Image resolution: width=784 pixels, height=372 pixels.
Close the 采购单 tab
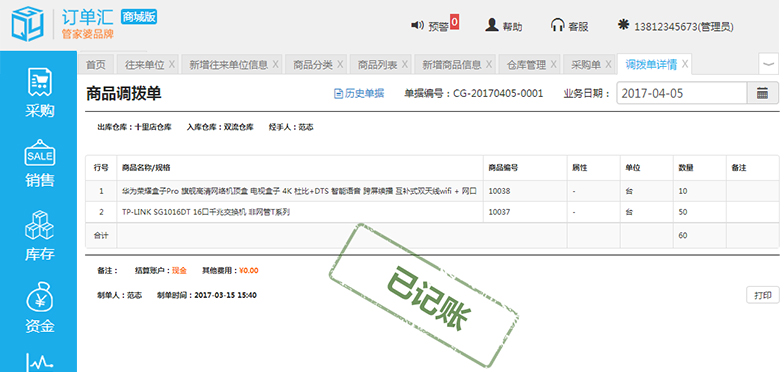pyautogui.click(x=608, y=64)
